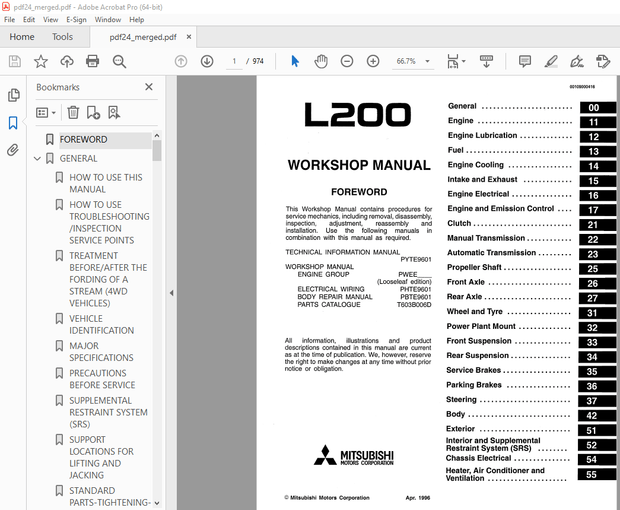The height and width of the screenshot is (510, 620).
Task: Open the File menu
Action: point(9,19)
